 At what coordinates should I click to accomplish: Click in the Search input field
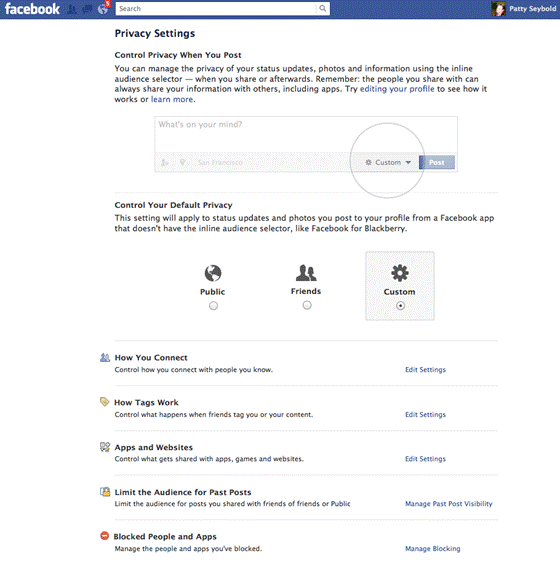point(217,9)
